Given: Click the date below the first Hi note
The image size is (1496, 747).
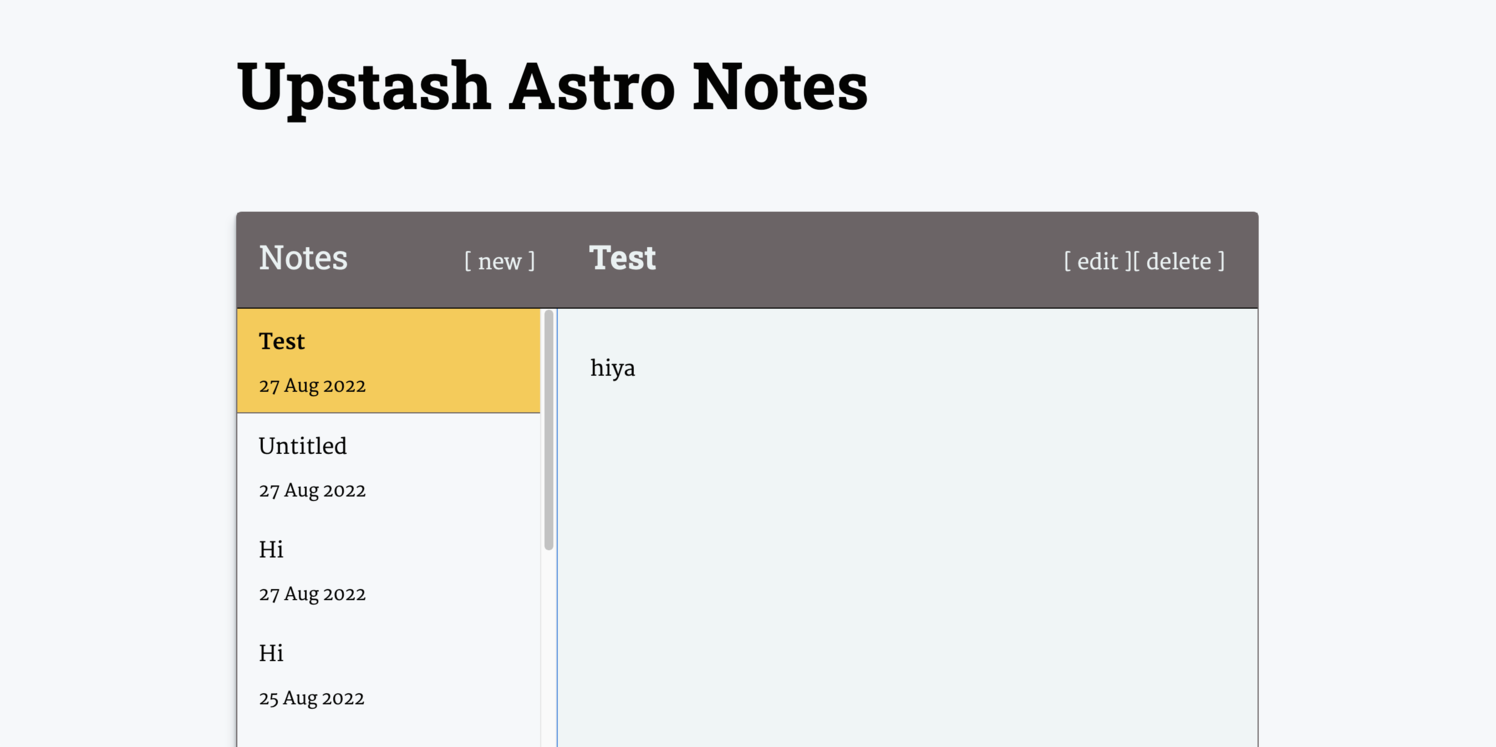Looking at the screenshot, I should coord(312,593).
